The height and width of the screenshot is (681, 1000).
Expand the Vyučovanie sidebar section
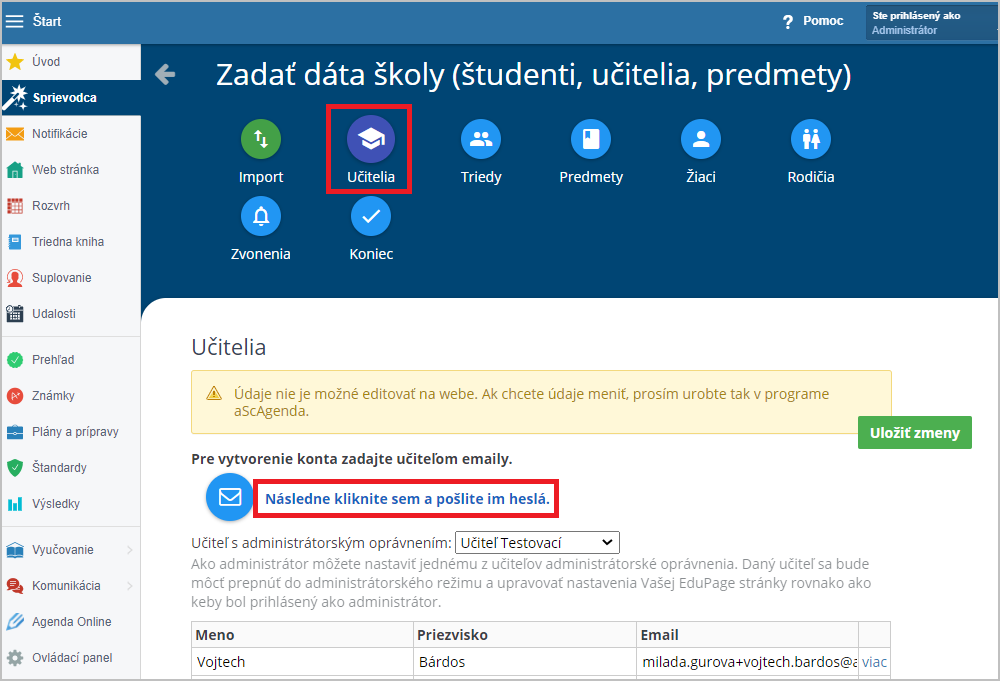coord(70,550)
